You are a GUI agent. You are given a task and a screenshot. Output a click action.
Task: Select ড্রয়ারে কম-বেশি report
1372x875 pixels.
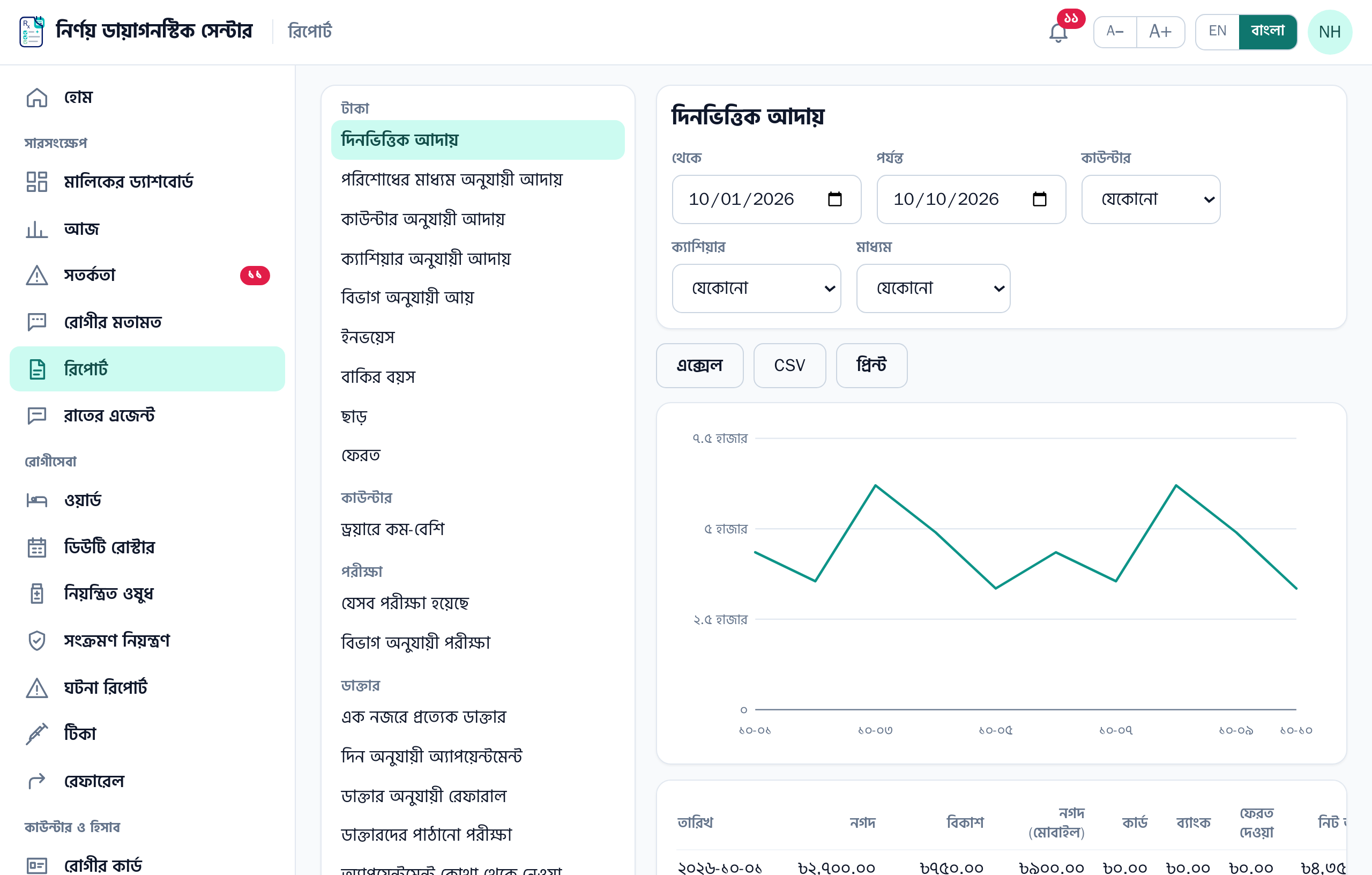point(478,529)
